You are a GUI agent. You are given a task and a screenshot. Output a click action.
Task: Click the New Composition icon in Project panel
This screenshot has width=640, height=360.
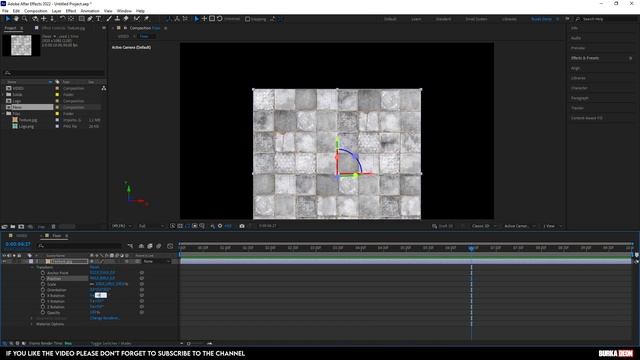(x=21, y=227)
